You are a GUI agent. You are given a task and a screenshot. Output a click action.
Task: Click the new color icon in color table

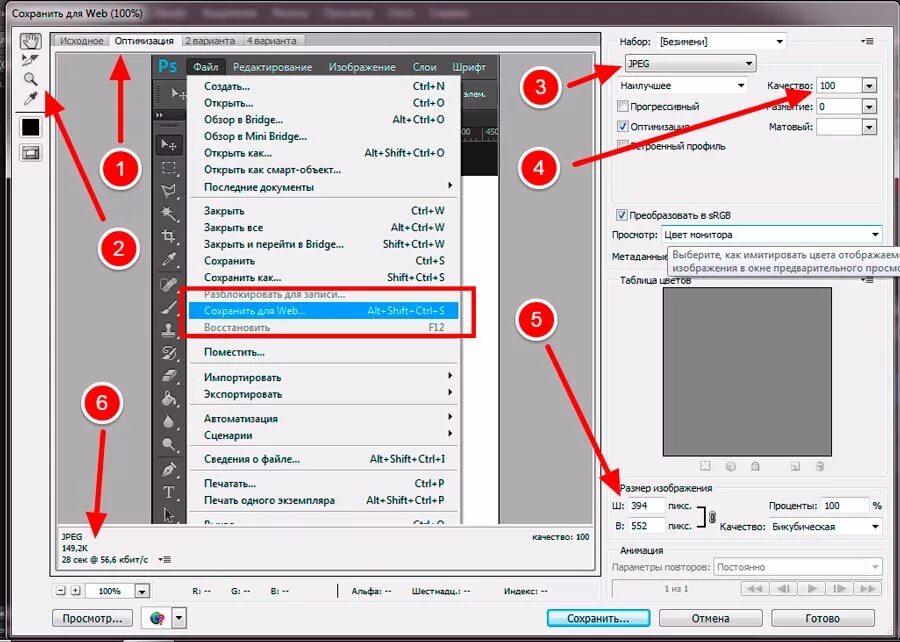click(x=795, y=466)
